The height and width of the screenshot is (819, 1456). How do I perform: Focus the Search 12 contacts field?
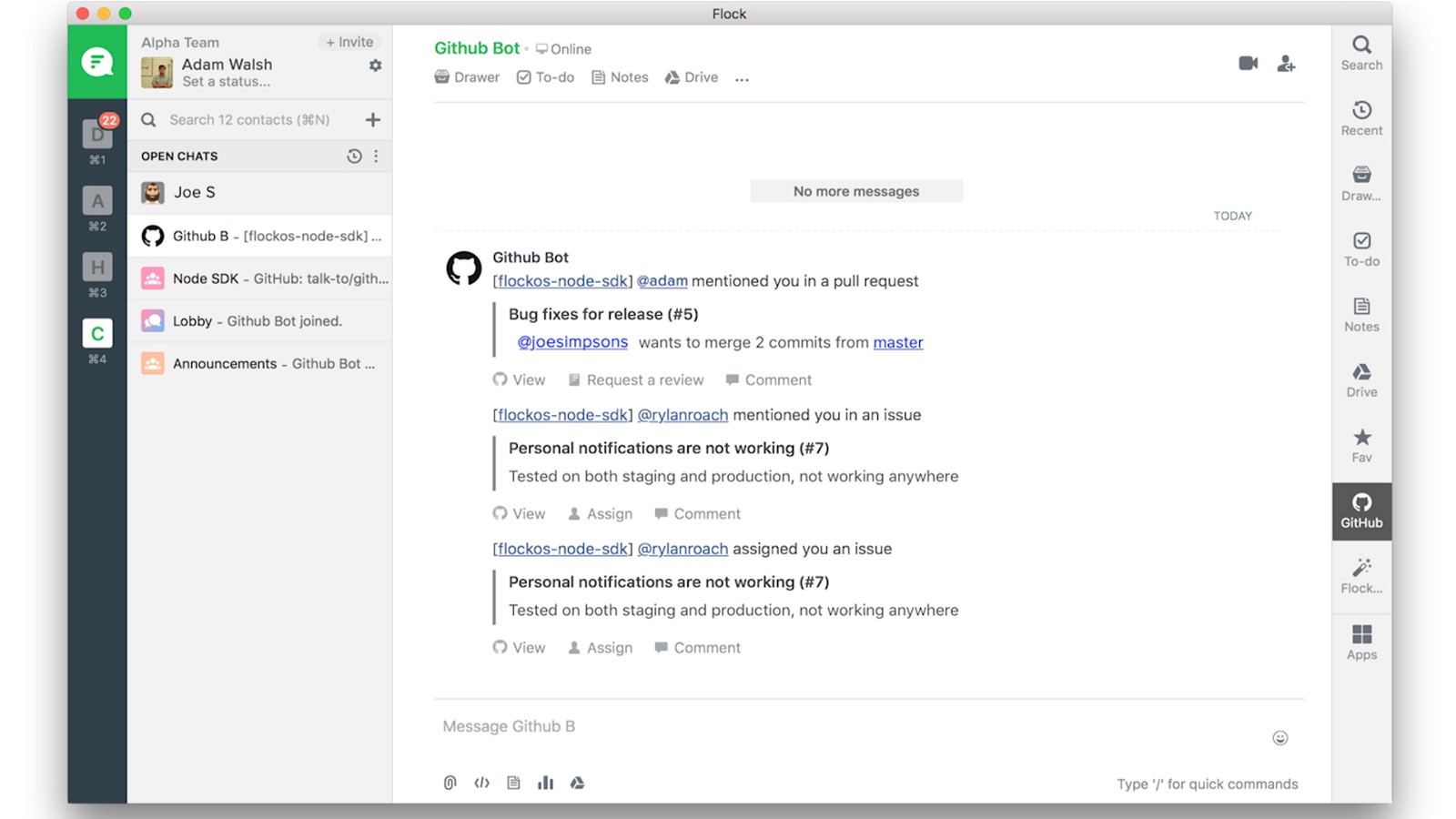[x=249, y=119]
